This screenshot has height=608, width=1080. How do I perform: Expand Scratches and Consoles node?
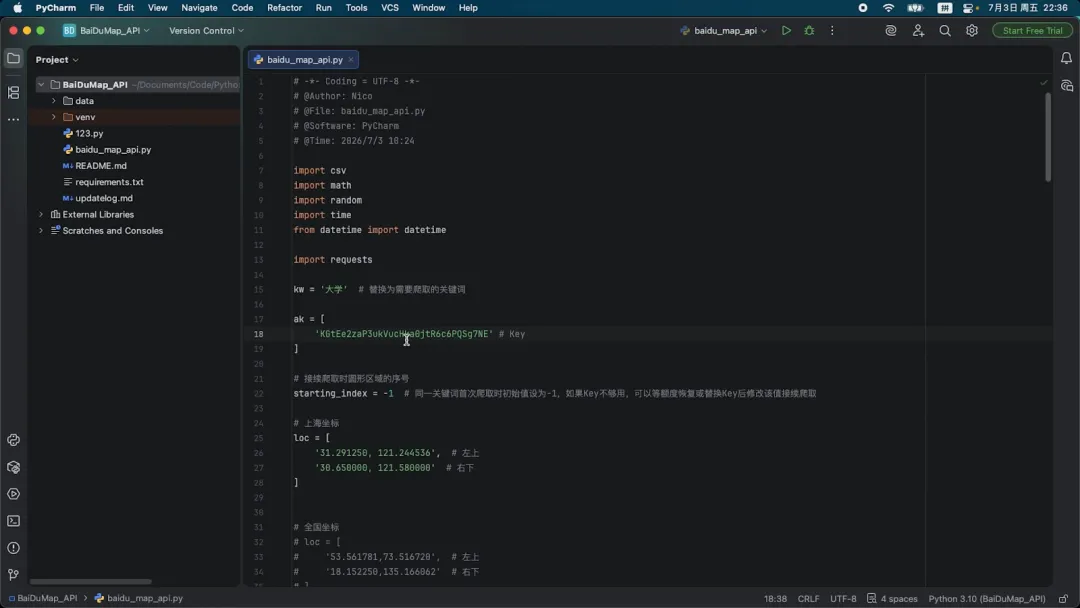[41, 231]
